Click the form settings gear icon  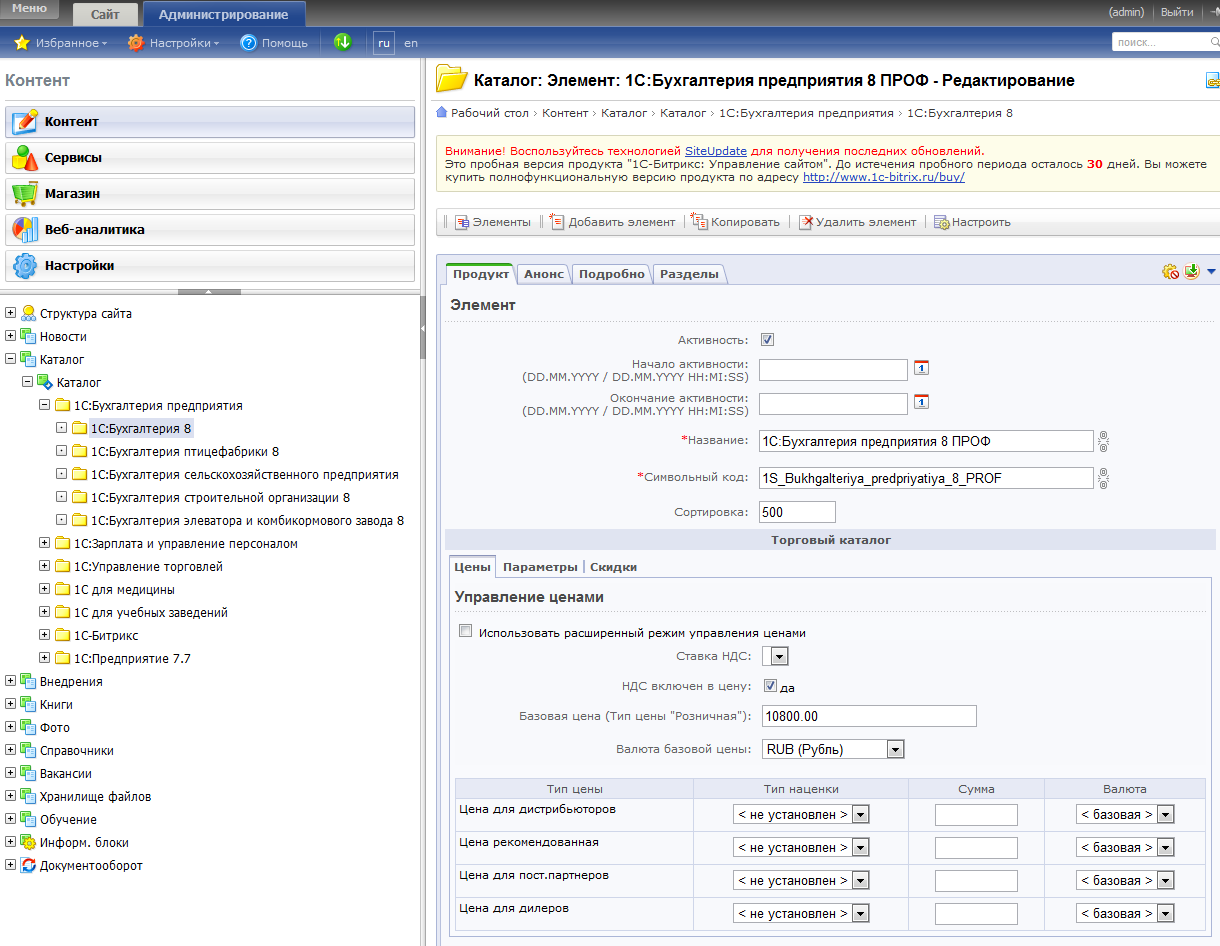coord(1170,272)
